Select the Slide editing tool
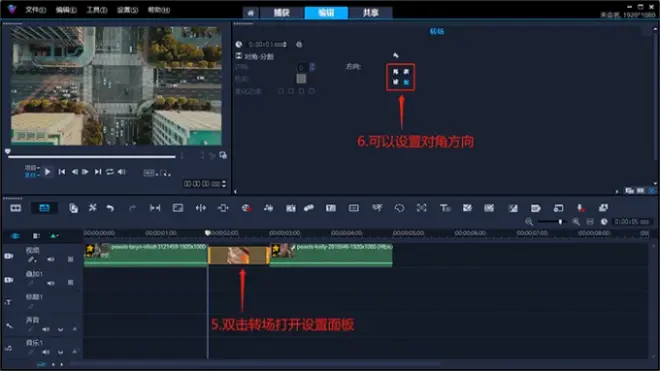Viewport: 660px width, 371px height. pyautogui.click(x=223, y=208)
